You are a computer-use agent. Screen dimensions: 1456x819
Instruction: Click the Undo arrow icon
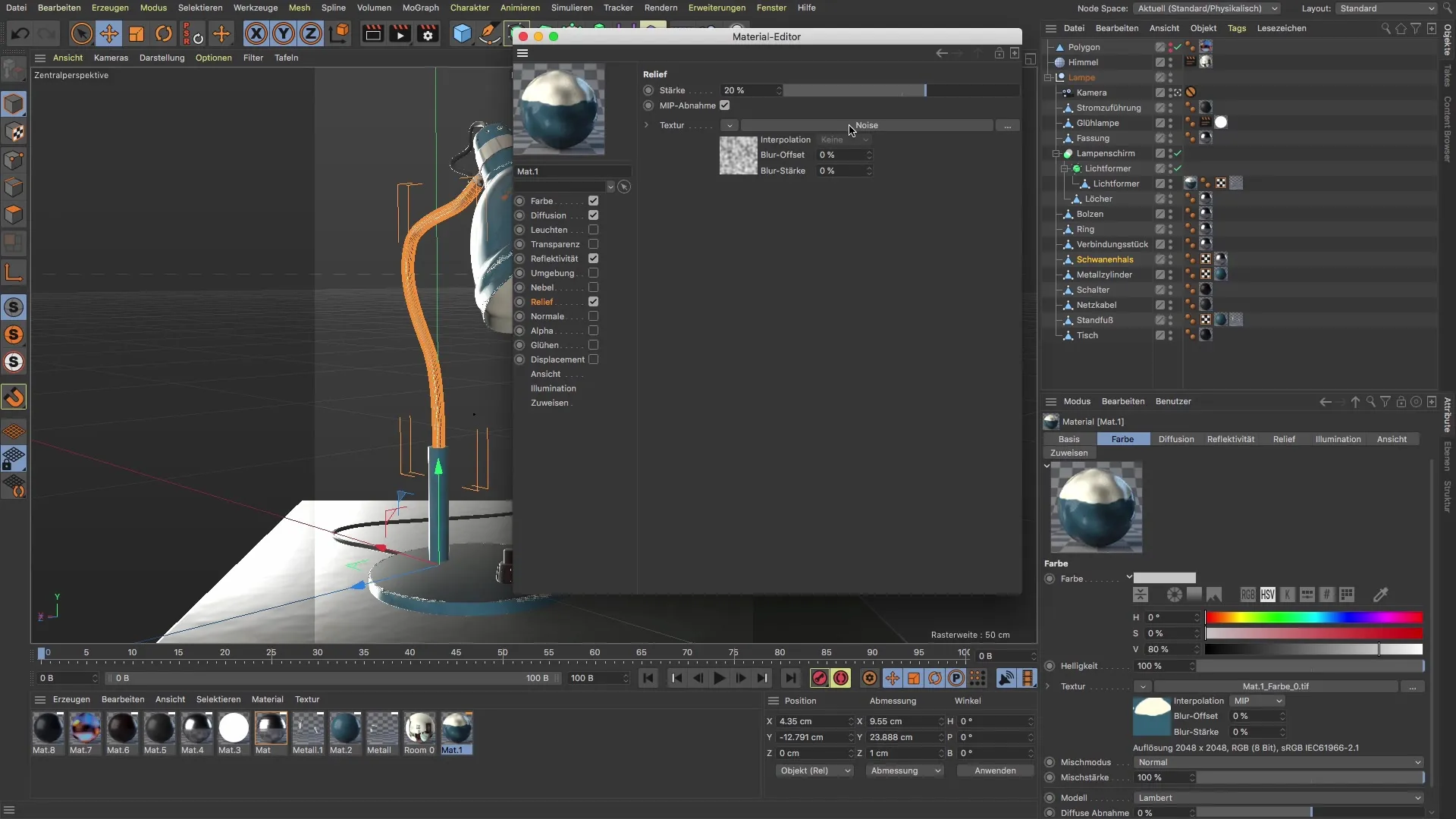tap(20, 33)
